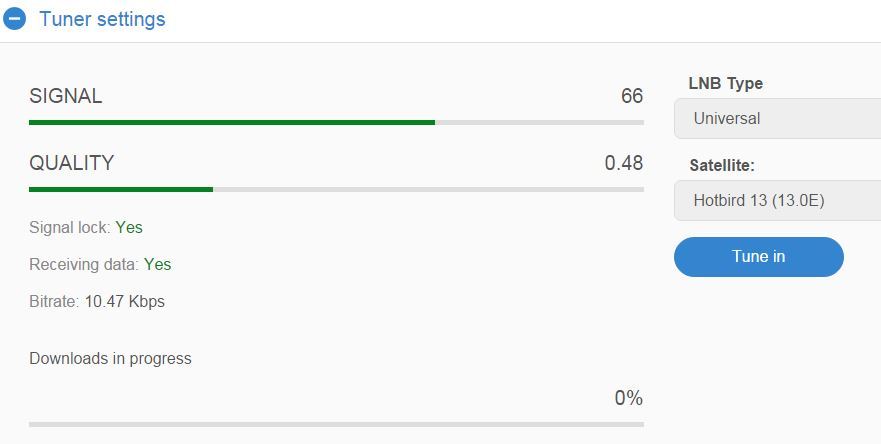Click the green quality level bar
881x444 pixels.
click(121, 189)
